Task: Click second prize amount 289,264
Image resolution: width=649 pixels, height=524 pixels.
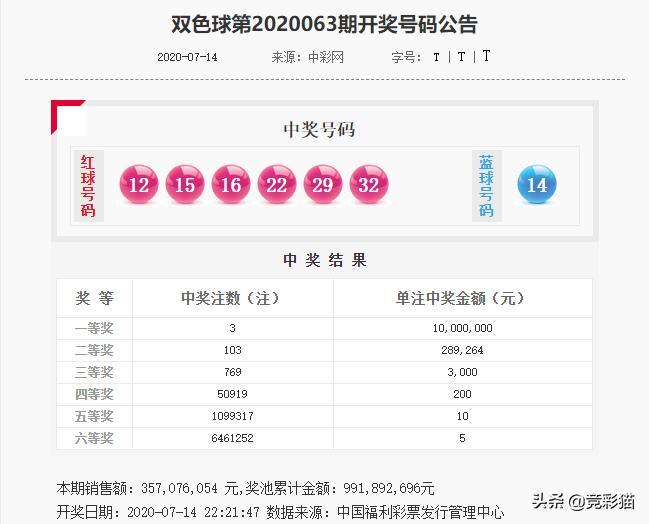Action: 462,351
